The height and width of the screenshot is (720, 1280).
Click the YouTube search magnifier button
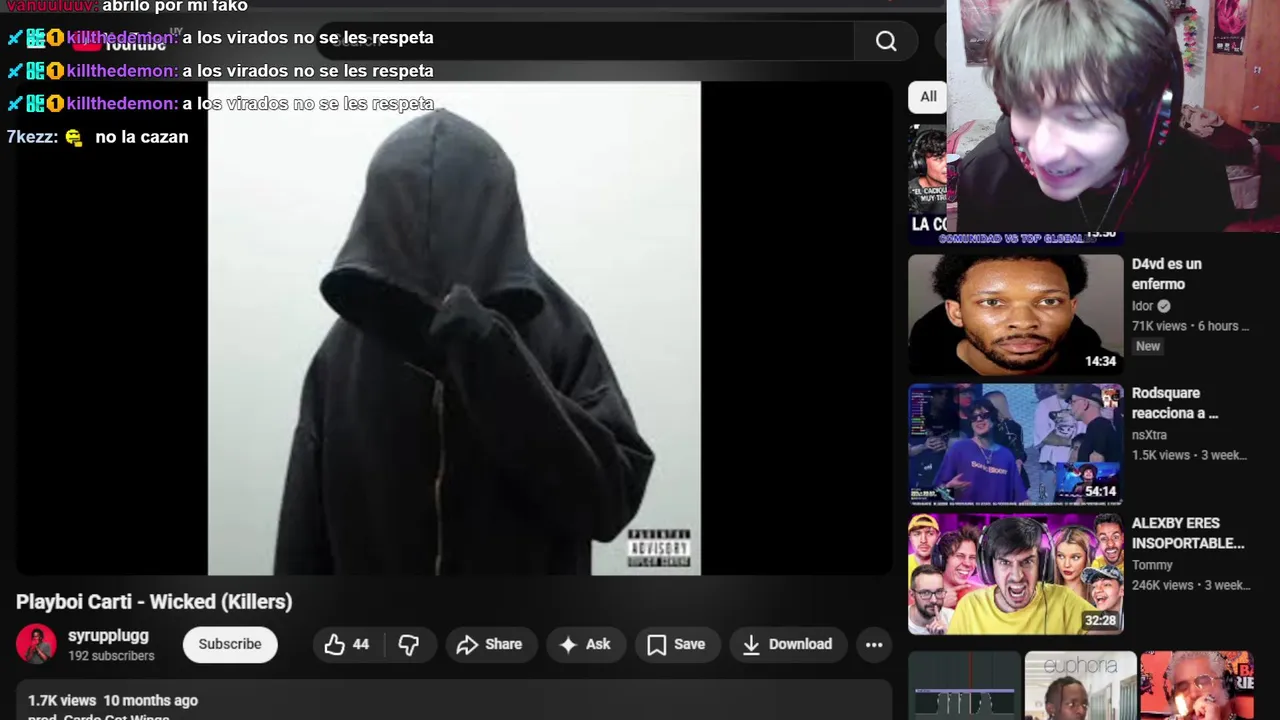[886, 41]
